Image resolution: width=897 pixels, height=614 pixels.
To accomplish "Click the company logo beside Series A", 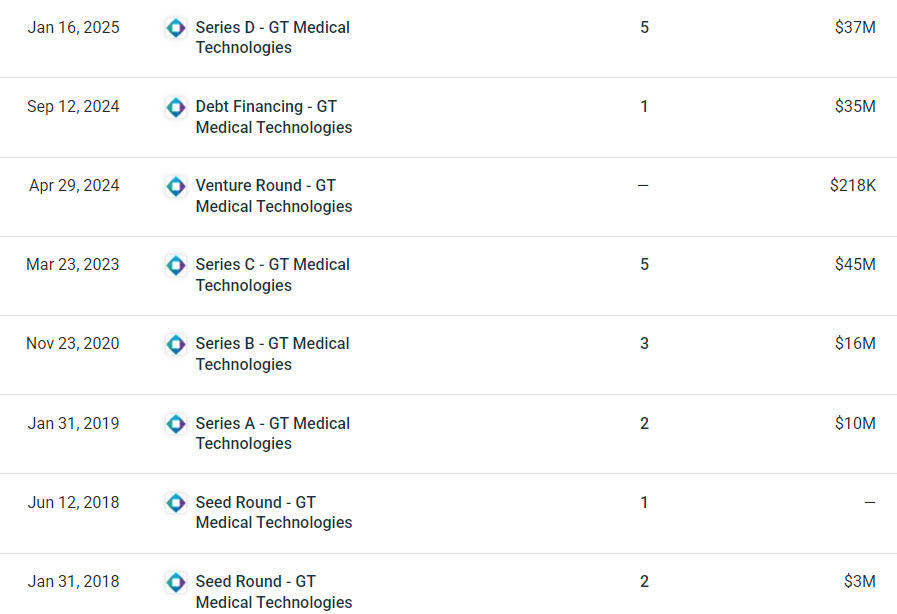I will [176, 424].
